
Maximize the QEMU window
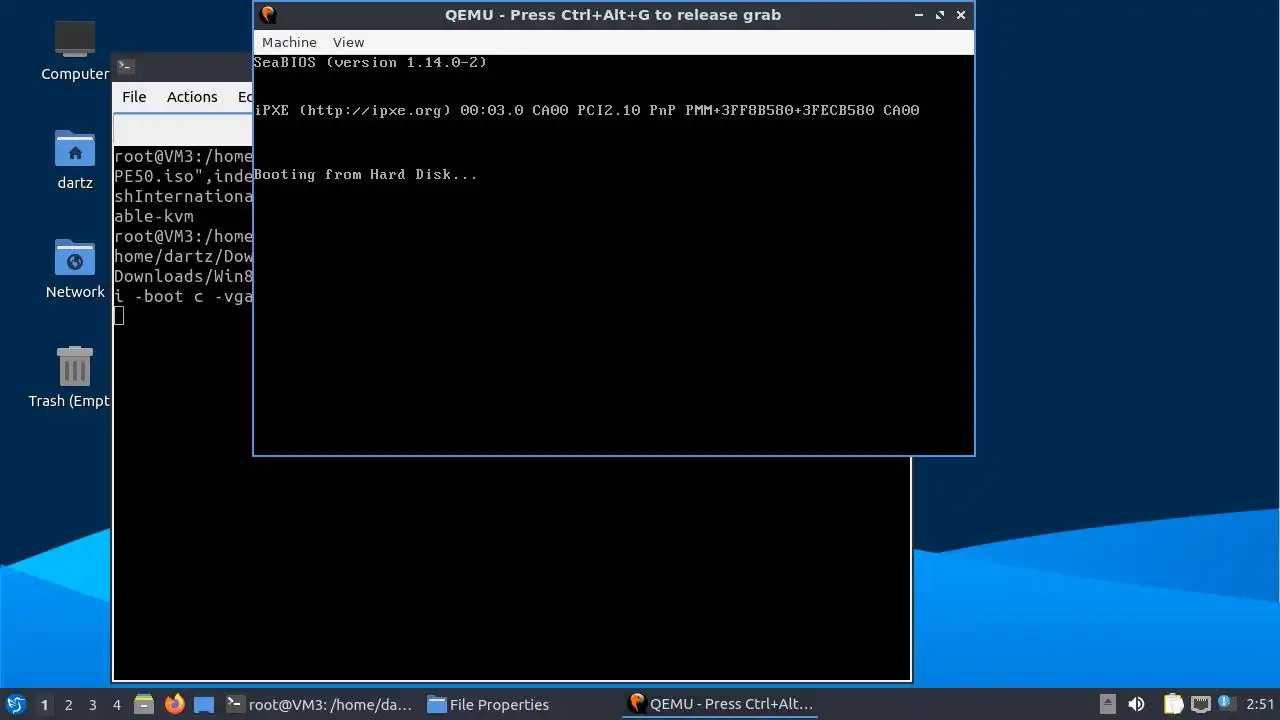[x=940, y=15]
